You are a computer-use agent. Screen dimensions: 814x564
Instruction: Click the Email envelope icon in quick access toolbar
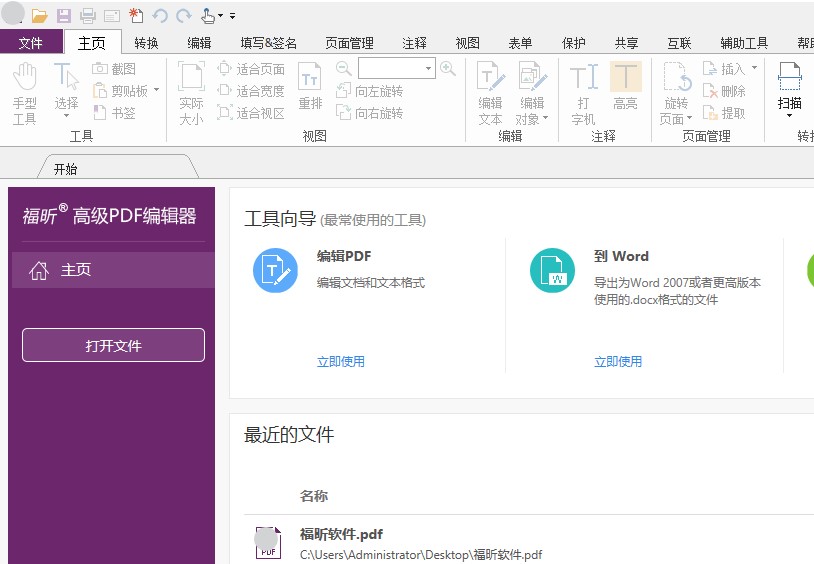[x=112, y=16]
